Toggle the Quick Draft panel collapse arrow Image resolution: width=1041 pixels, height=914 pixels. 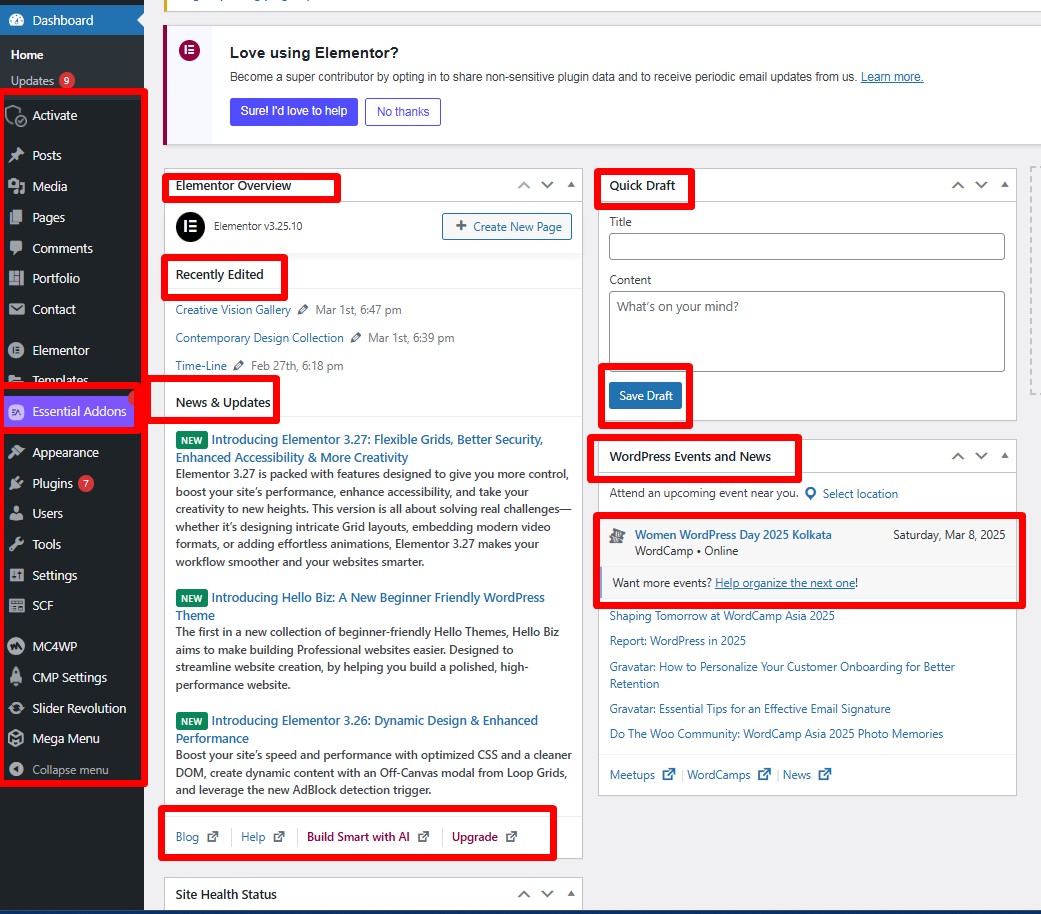point(1005,185)
